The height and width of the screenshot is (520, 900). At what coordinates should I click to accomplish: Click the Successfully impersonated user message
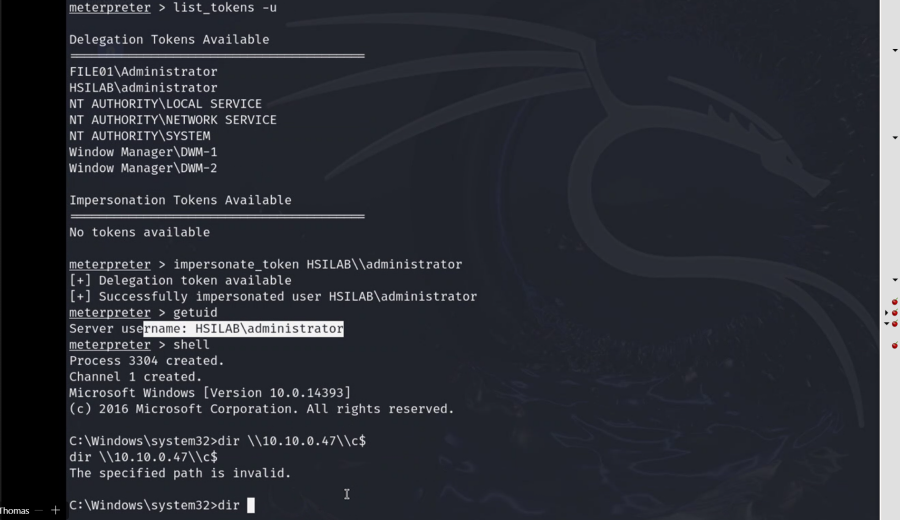point(273,297)
